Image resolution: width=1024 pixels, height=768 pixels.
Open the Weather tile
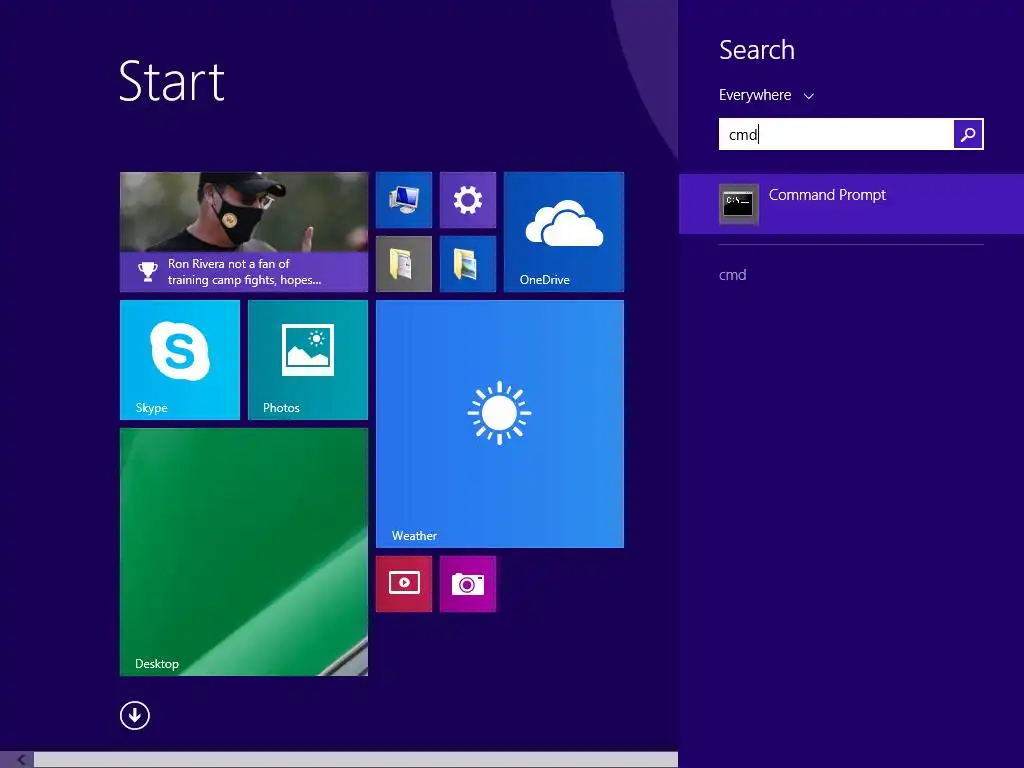pos(500,424)
